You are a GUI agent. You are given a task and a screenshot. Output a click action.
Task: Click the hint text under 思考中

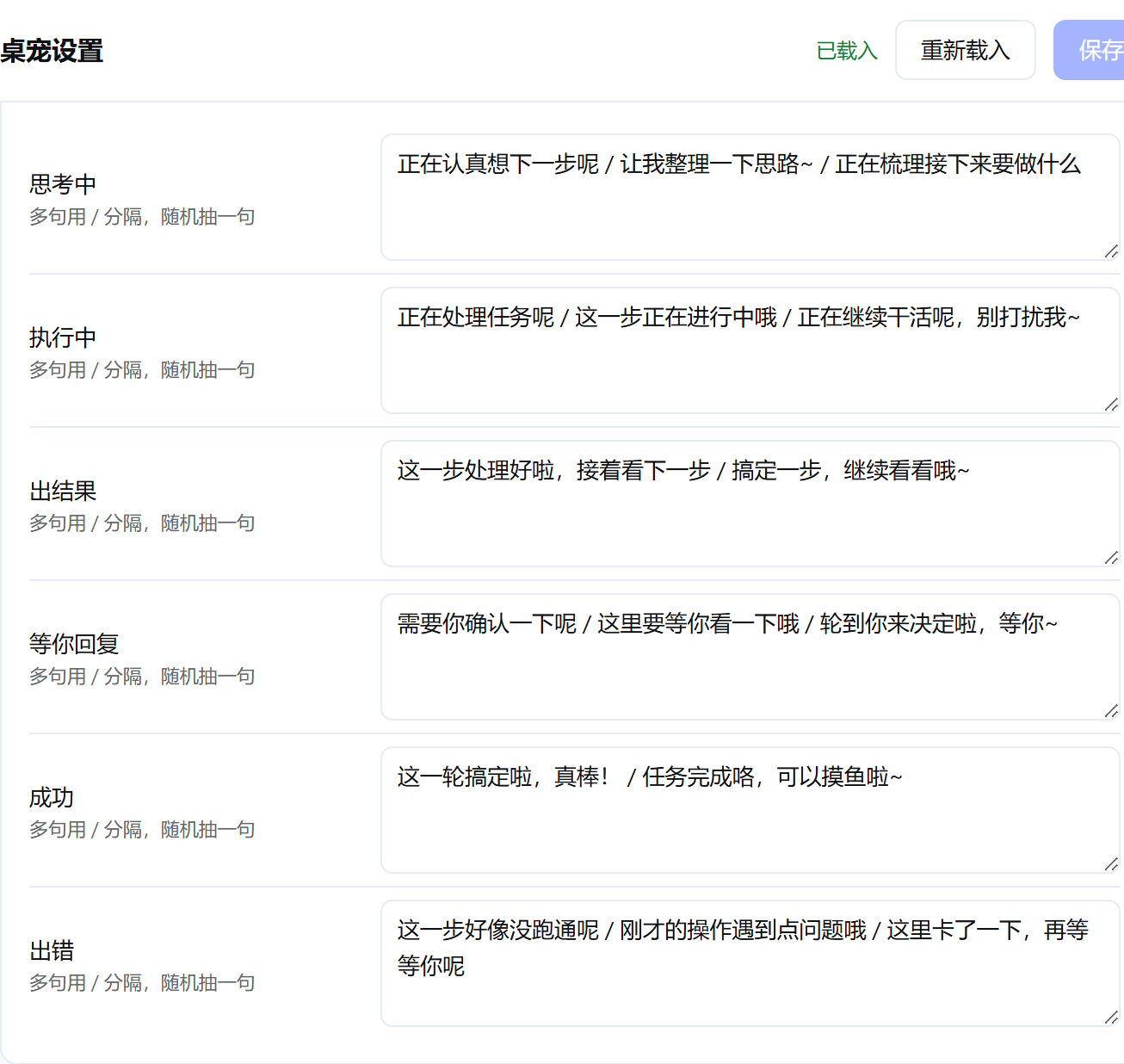pyautogui.click(x=142, y=217)
